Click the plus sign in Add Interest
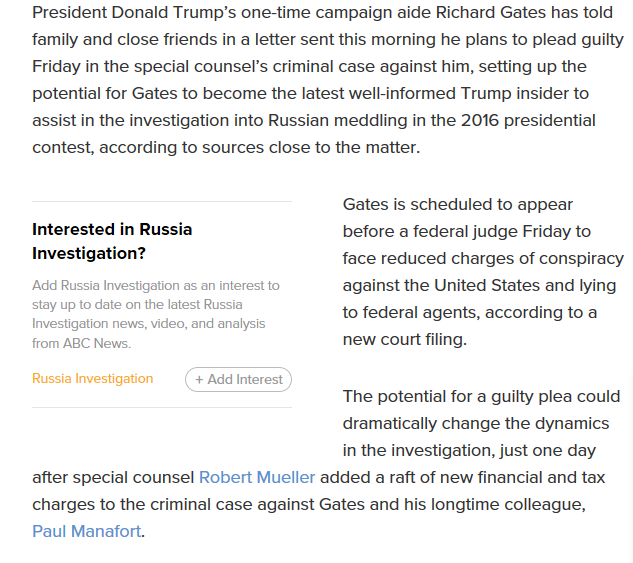Screen dimensions: 633x563 [x=199, y=380]
